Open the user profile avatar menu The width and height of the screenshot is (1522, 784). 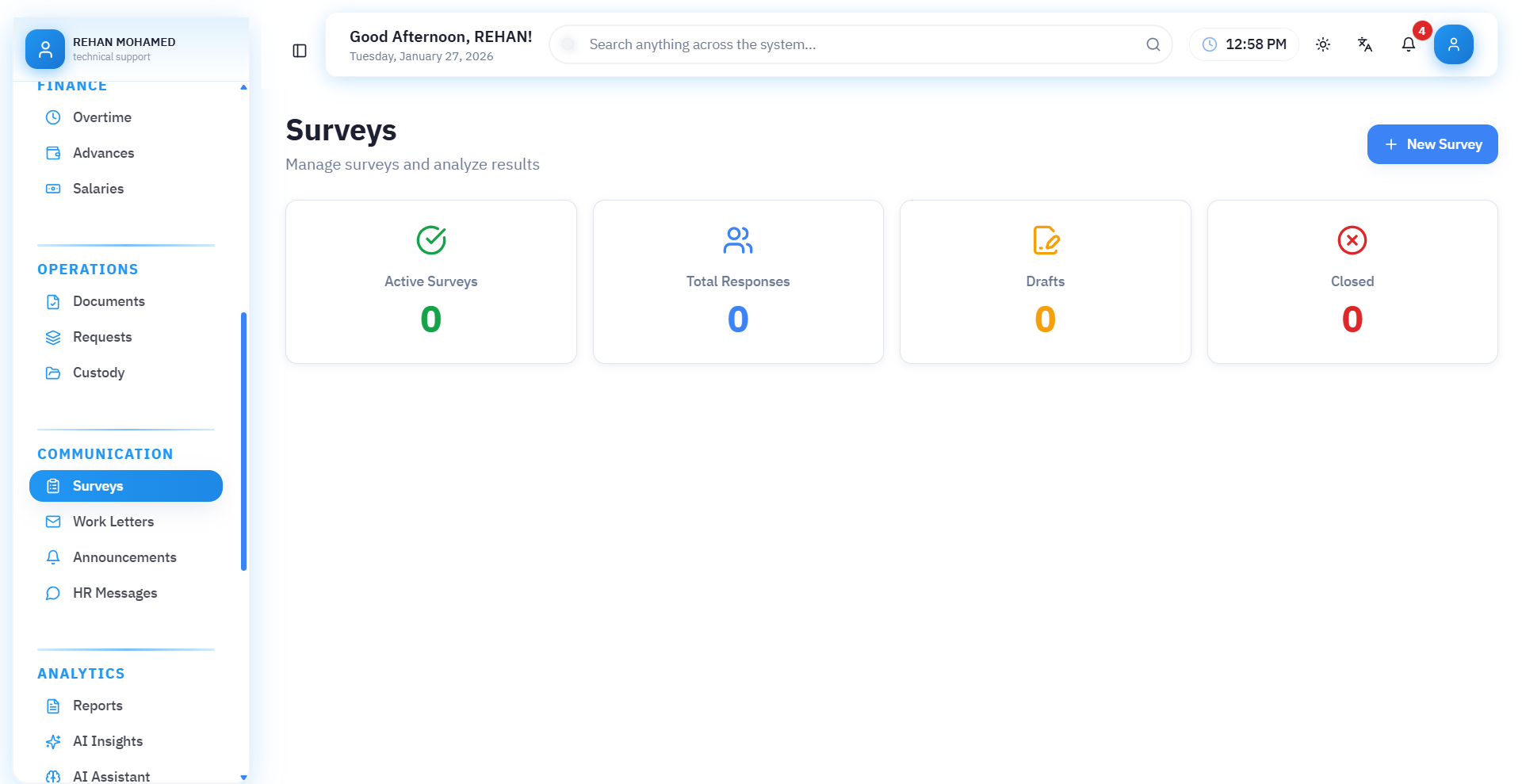click(x=1453, y=44)
